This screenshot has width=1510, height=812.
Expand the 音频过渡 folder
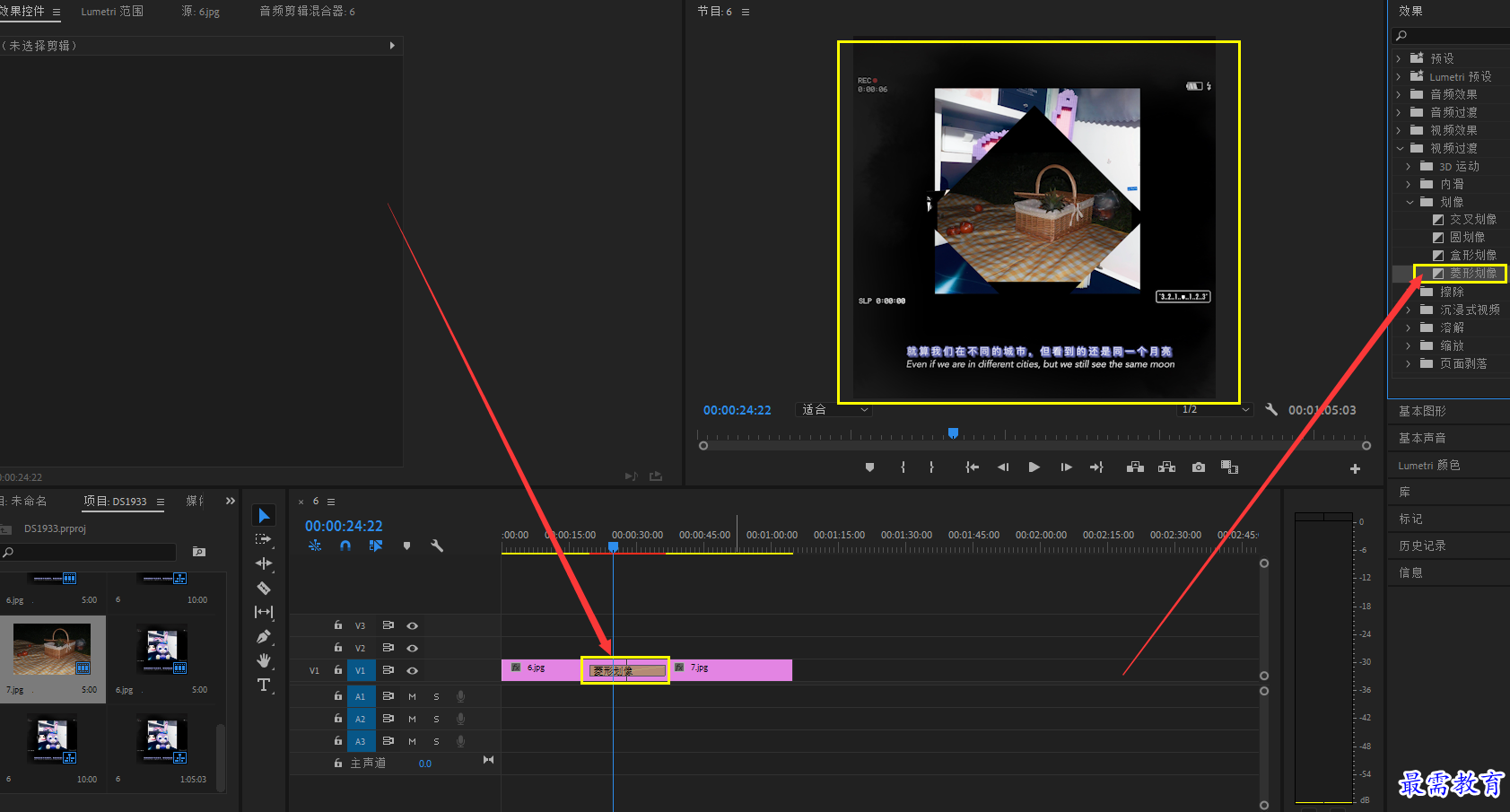(1399, 112)
